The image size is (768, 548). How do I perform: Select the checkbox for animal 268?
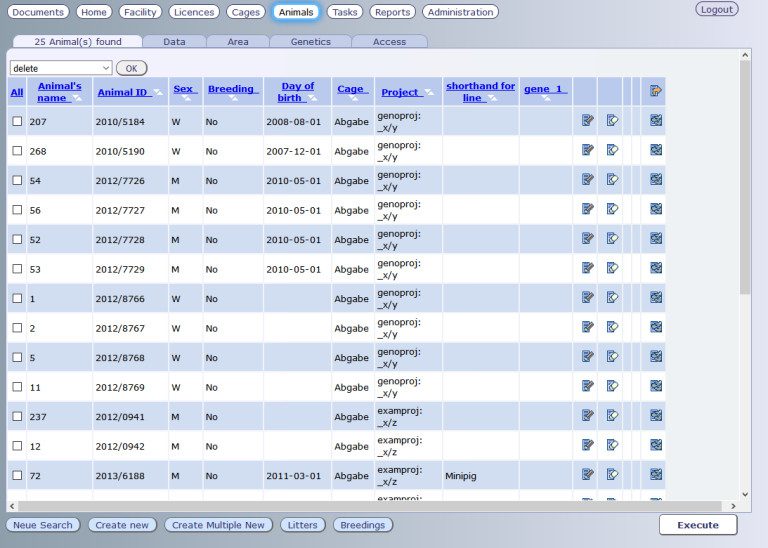click(x=17, y=150)
